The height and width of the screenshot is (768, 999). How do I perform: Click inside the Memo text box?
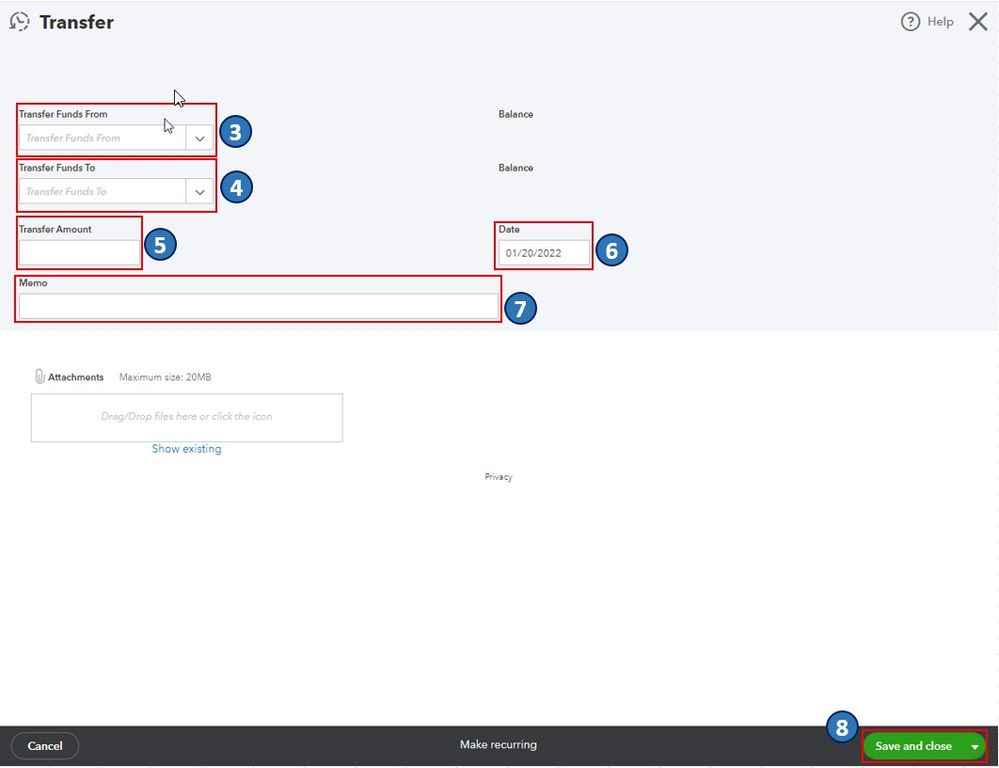(x=258, y=307)
